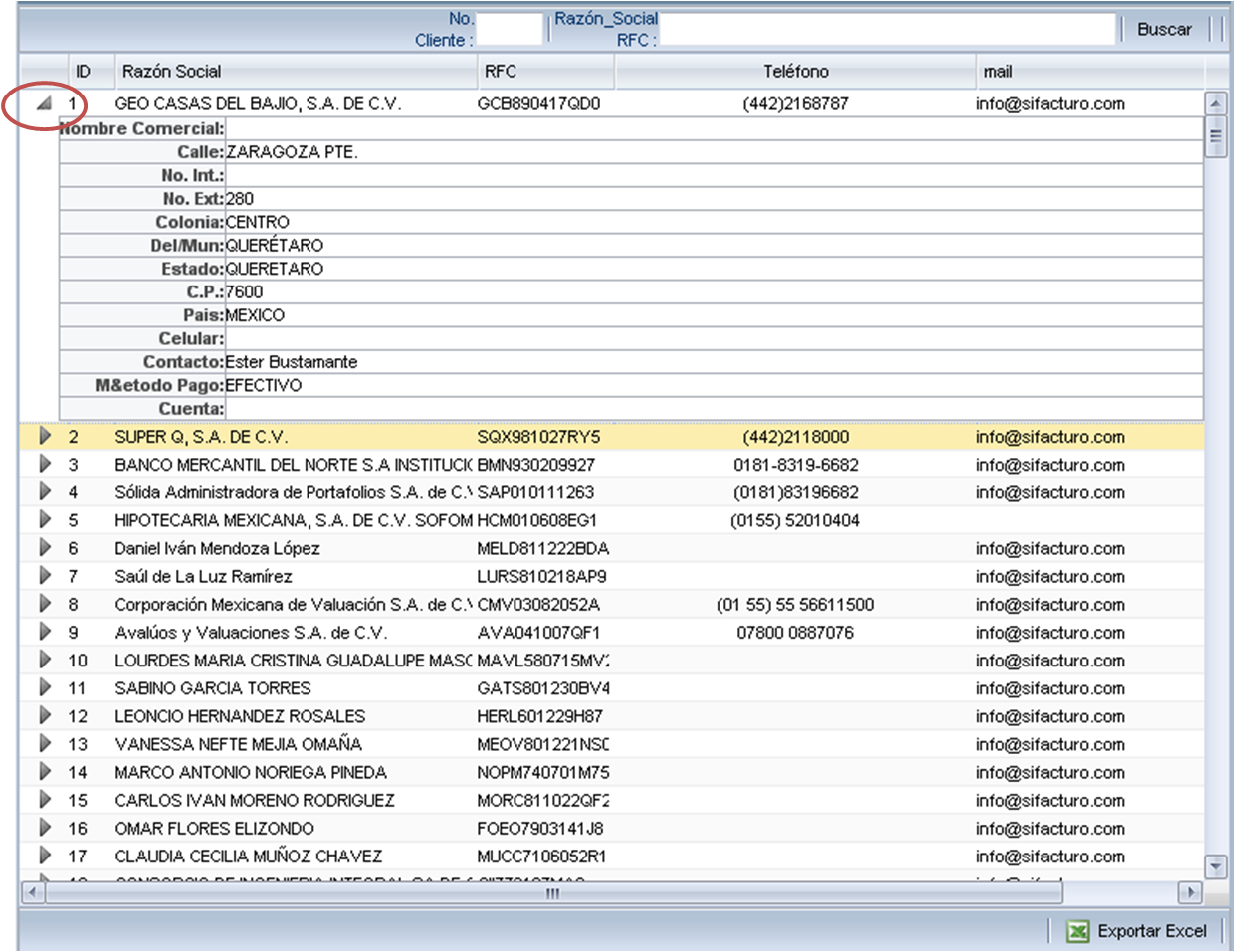Click the RFC value GCB890417QD0
Screen dimensions: 1235x952
538,103
